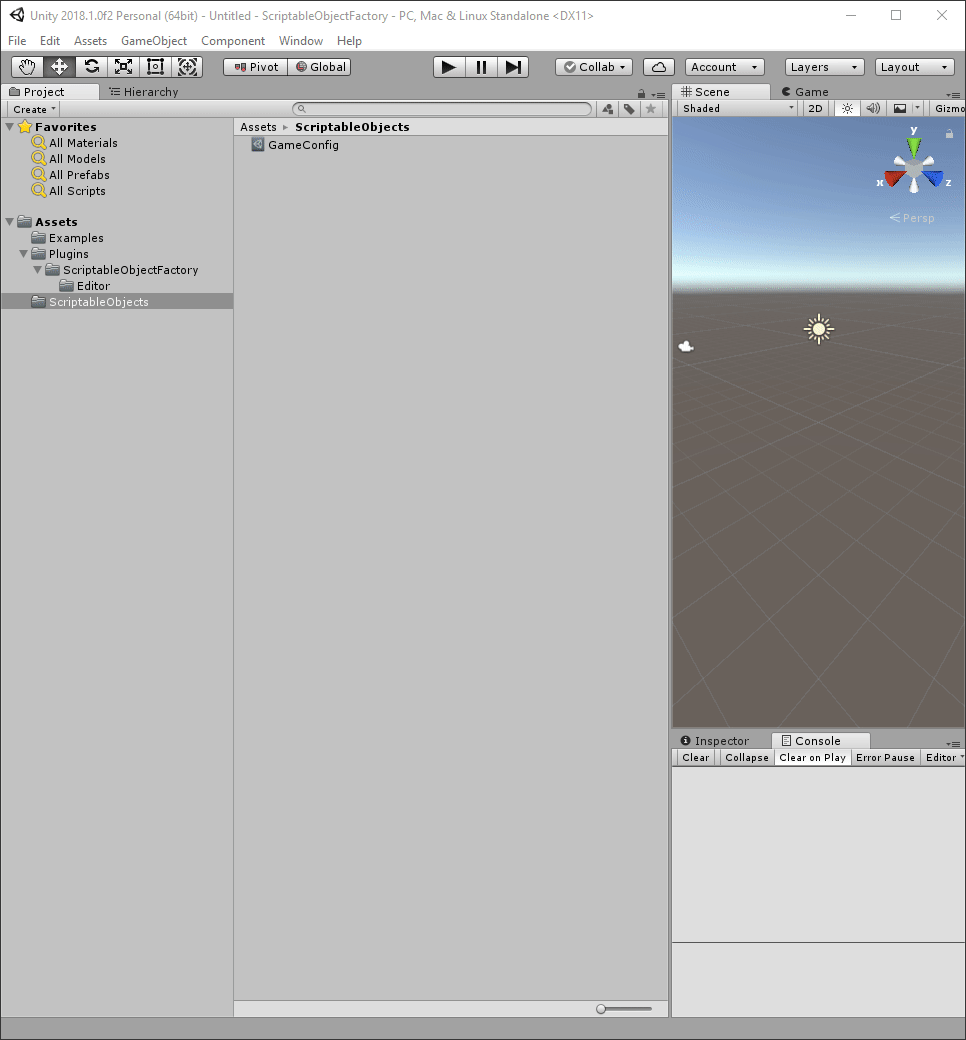
Task: Toggle Pivot/Center handle position
Action: point(255,67)
